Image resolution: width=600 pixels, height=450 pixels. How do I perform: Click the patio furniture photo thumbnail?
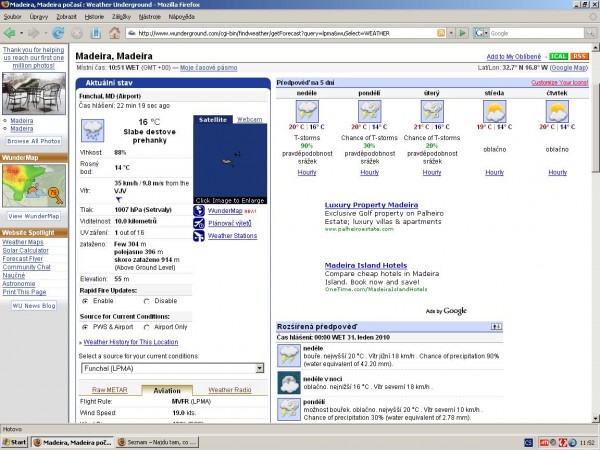click(x=34, y=93)
